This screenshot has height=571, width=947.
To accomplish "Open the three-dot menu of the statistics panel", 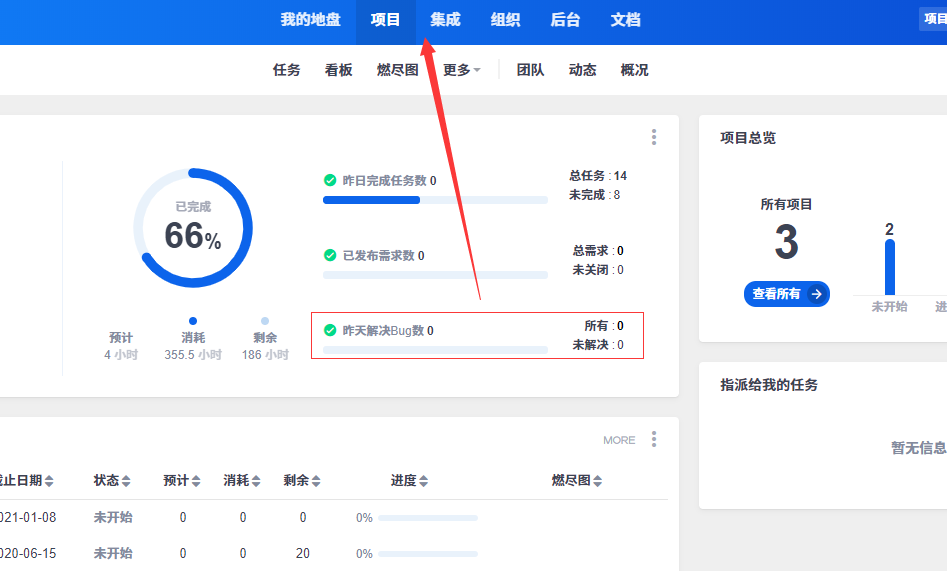I will click(653, 137).
